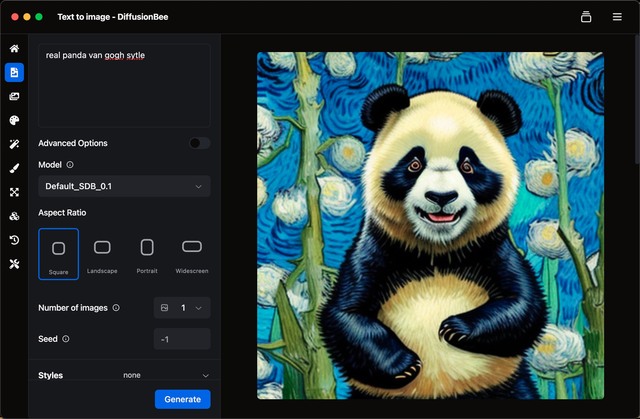Image resolution: width=640 pixels, height=419 pixels.
Task: Expand the Styles dropdown showing none
Action: tap(167, 375)
